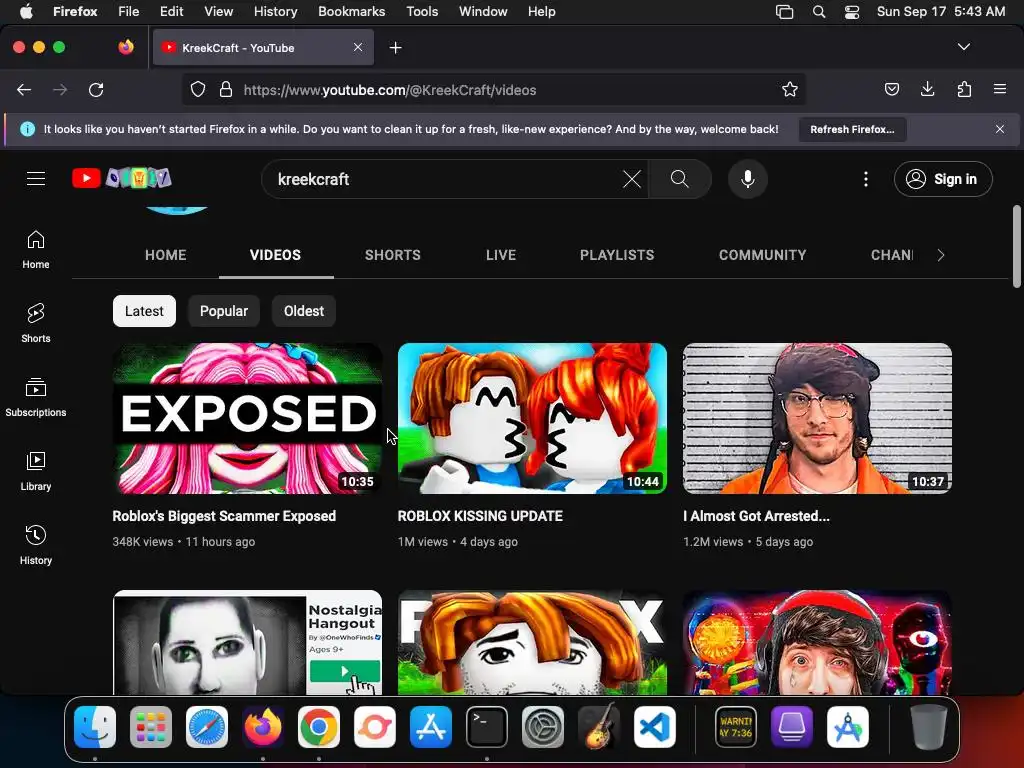Open Firefox downloads panel

(927, 89)
